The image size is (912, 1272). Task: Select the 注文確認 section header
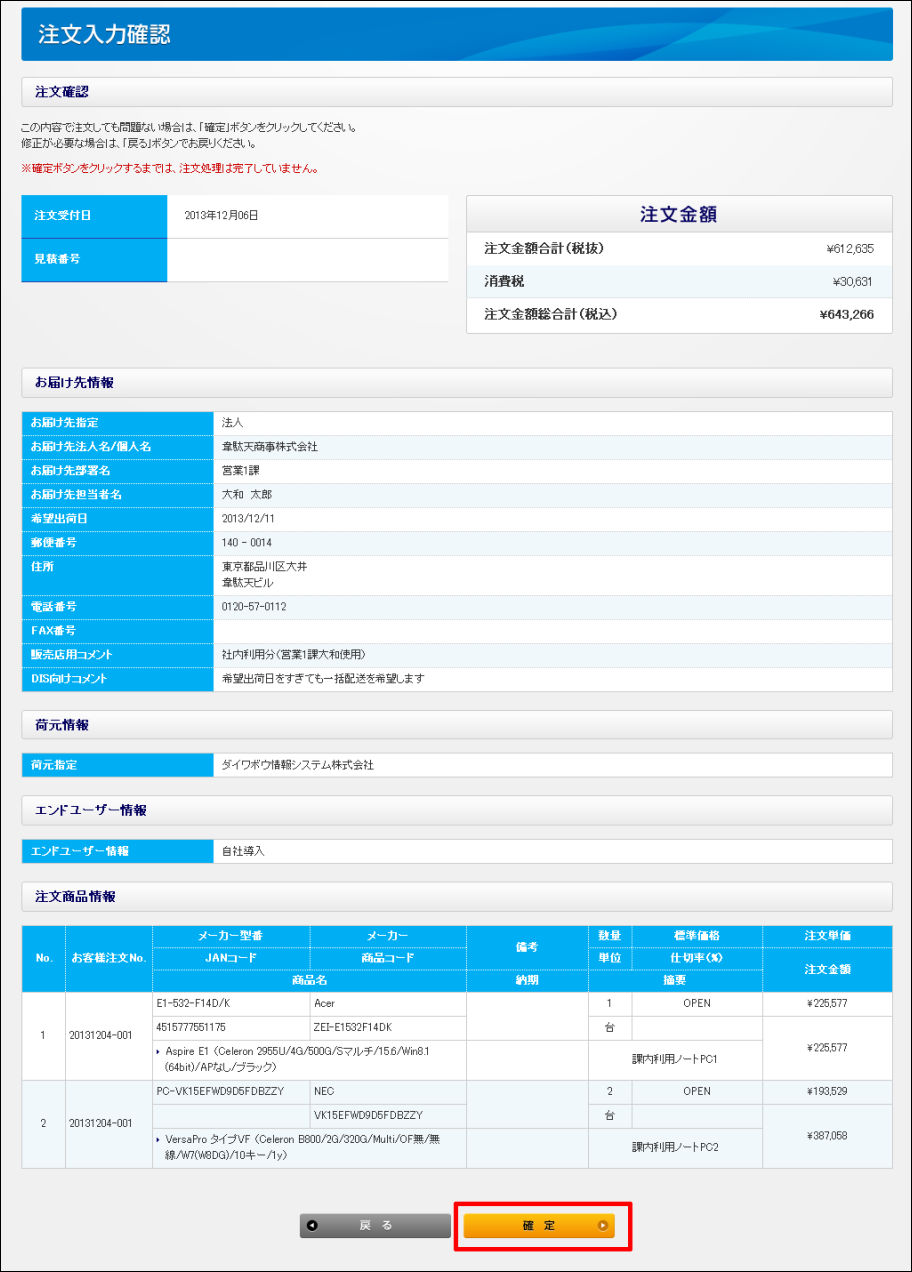62,92
